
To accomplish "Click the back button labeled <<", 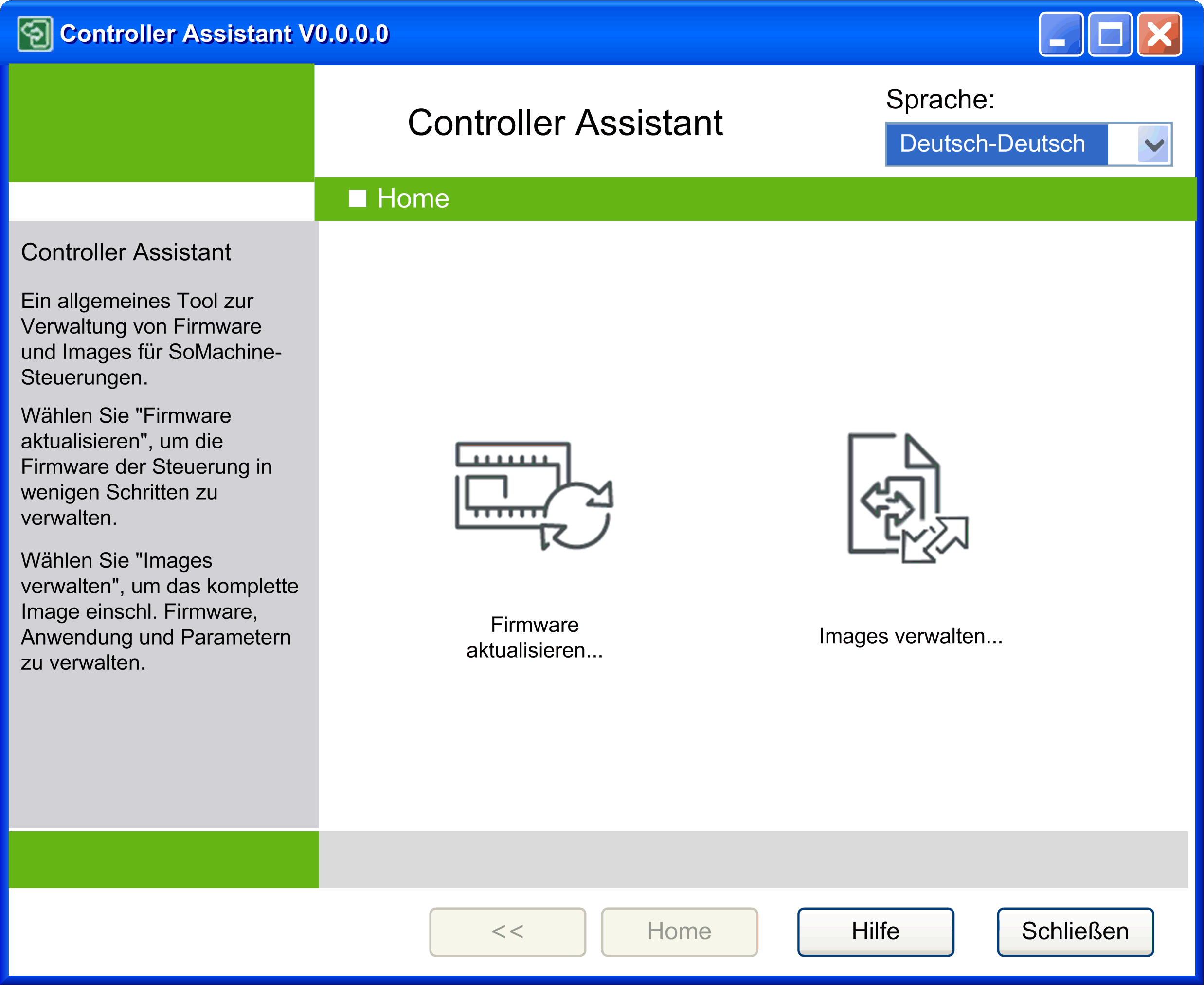I will pyautogui.click(x=507, y=931).
